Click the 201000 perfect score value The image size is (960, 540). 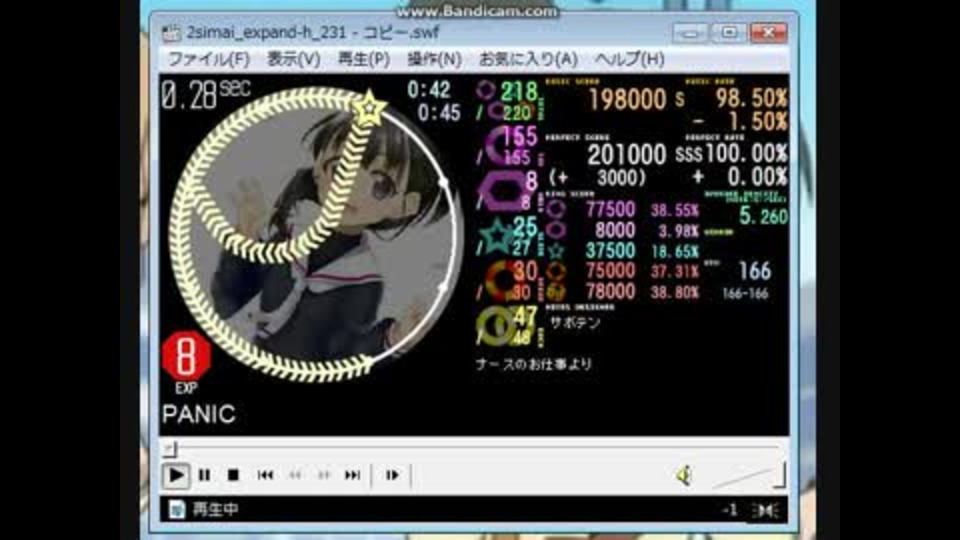pos(626,155)
